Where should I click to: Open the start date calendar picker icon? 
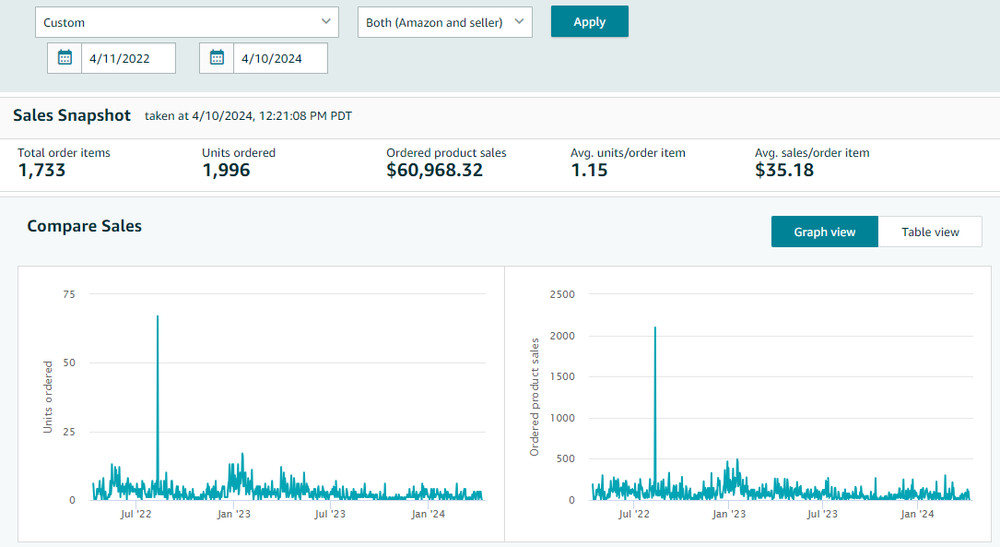point(64,58)
